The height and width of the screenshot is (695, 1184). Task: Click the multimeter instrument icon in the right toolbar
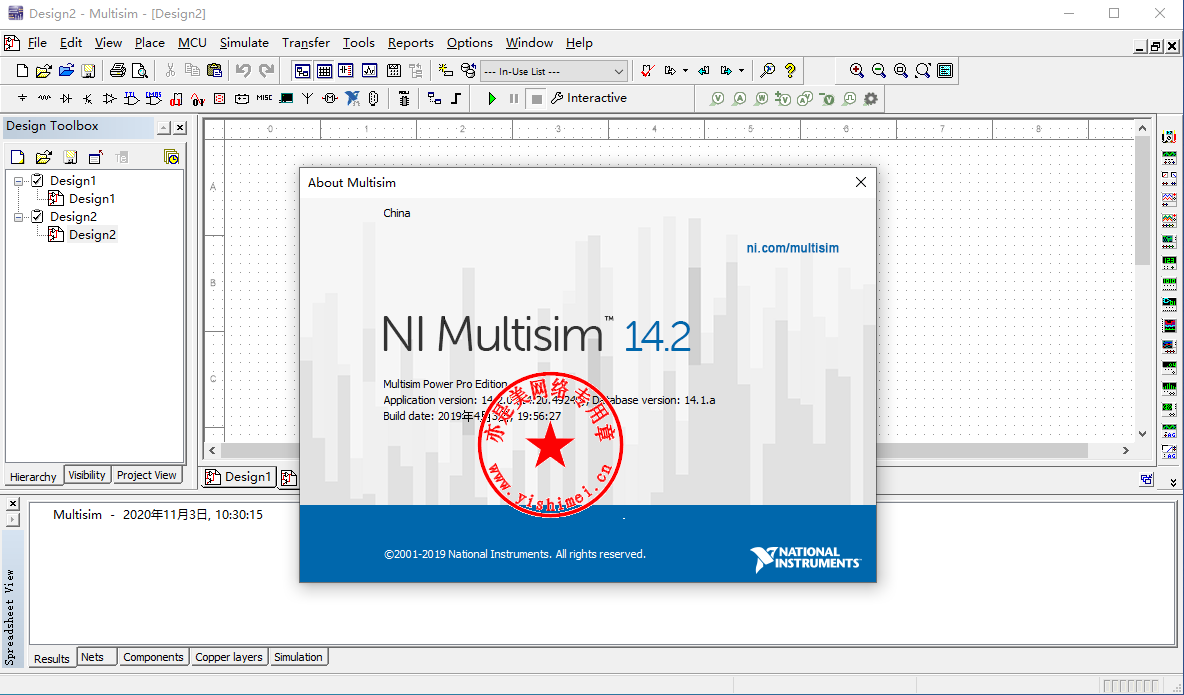pyautogui.click(x=1169, y=138)
